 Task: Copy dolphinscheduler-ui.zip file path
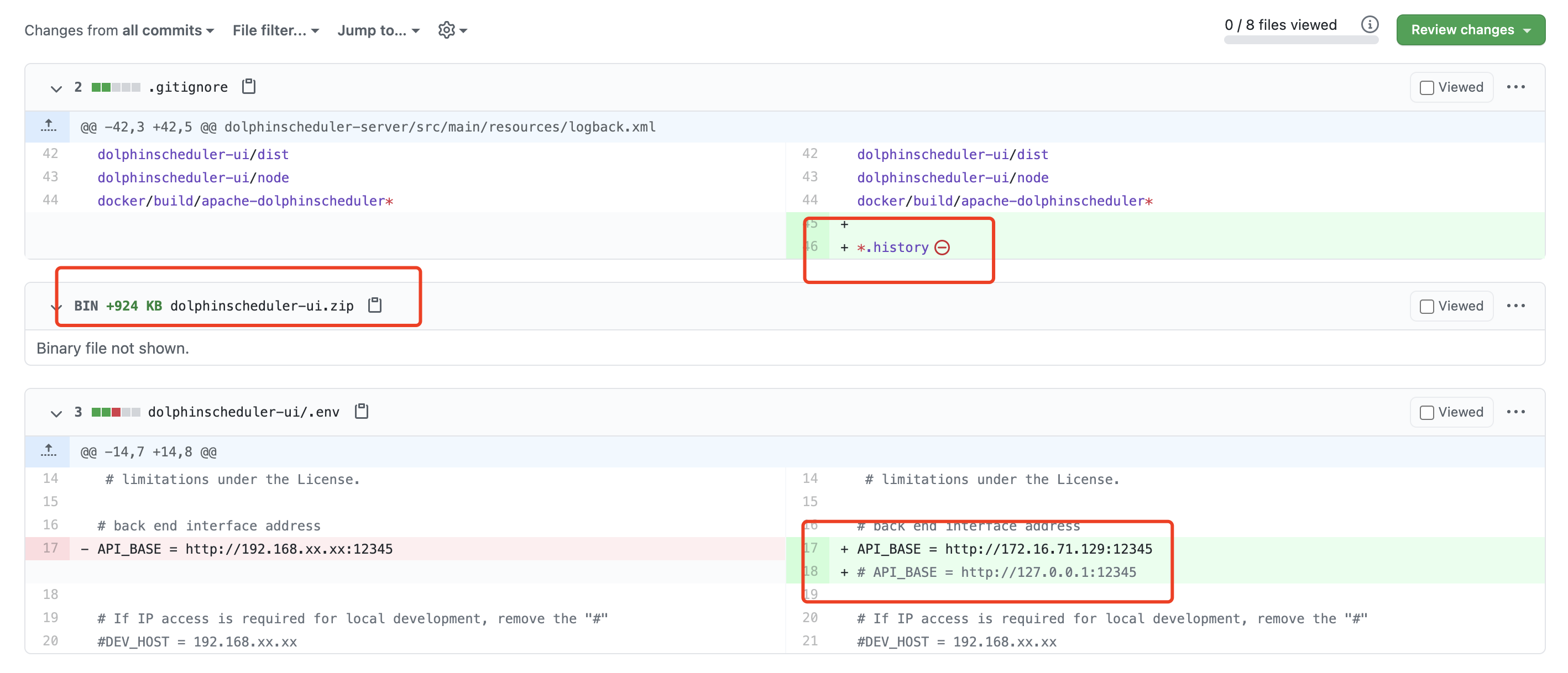[x=375, y=305]
